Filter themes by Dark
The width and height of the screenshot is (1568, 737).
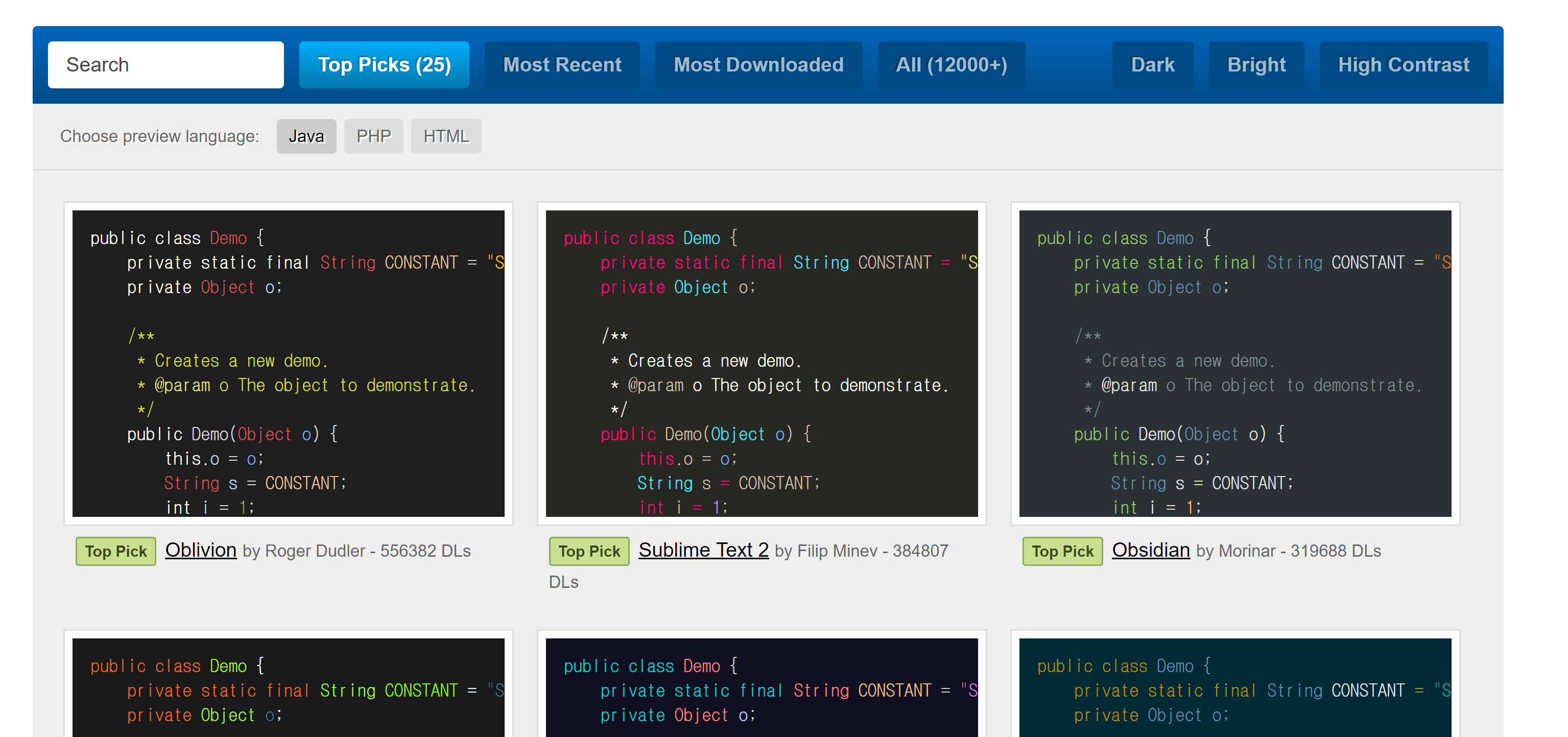coord(1152,64)
